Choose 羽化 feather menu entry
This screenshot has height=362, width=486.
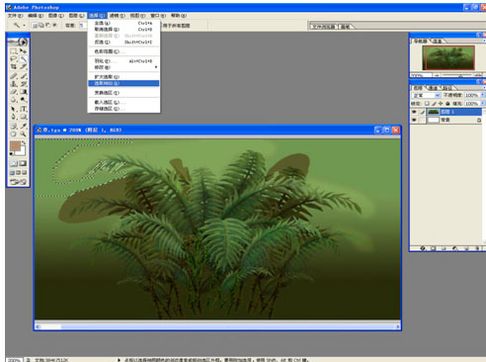[x=123, y=61]
